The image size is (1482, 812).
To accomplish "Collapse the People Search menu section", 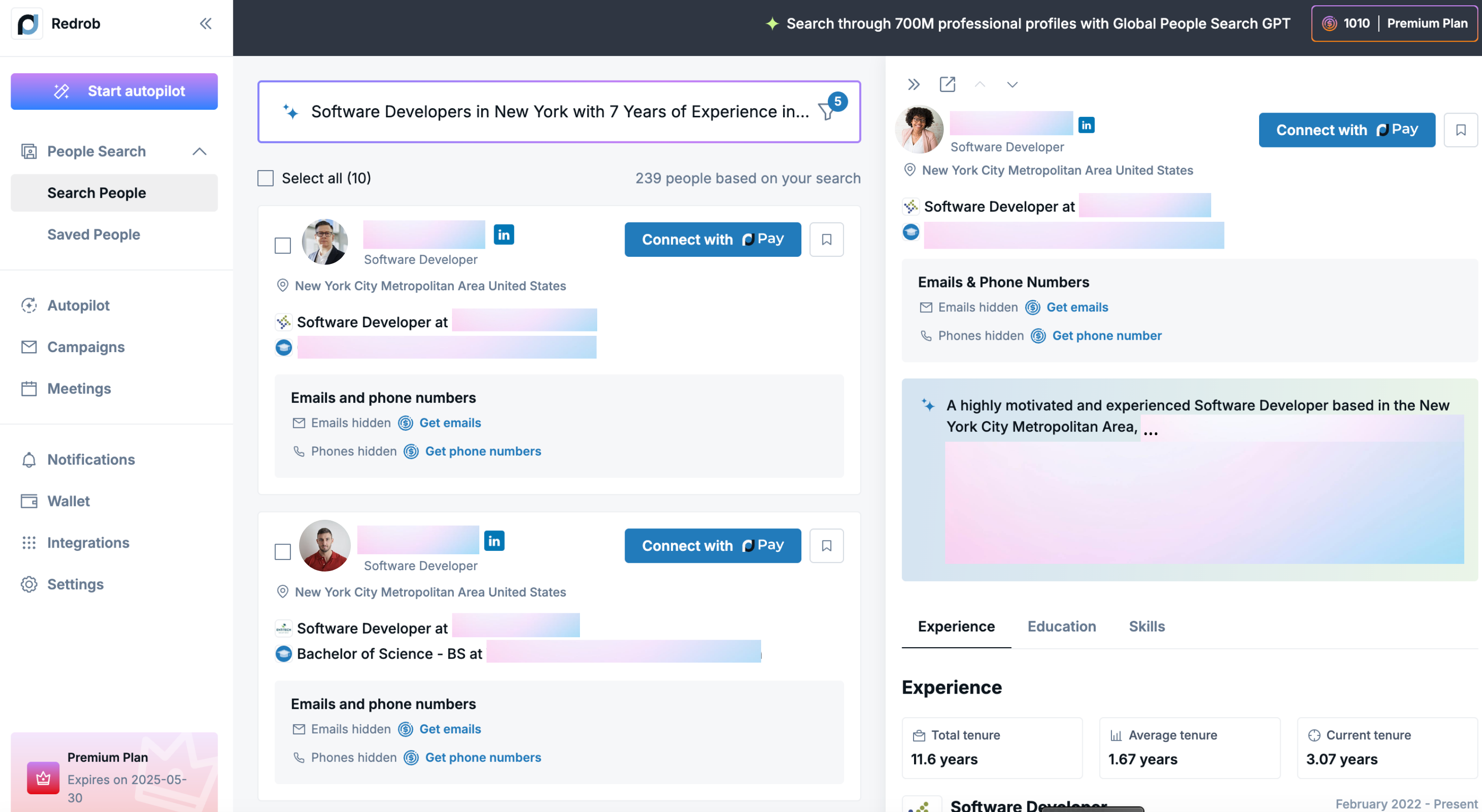I will (199, 151).
